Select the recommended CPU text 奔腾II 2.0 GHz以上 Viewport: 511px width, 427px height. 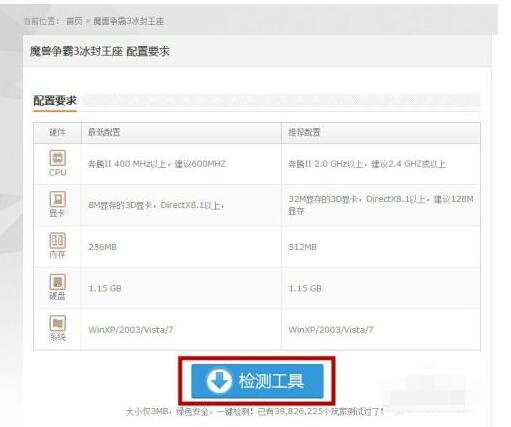click(326, 164)
